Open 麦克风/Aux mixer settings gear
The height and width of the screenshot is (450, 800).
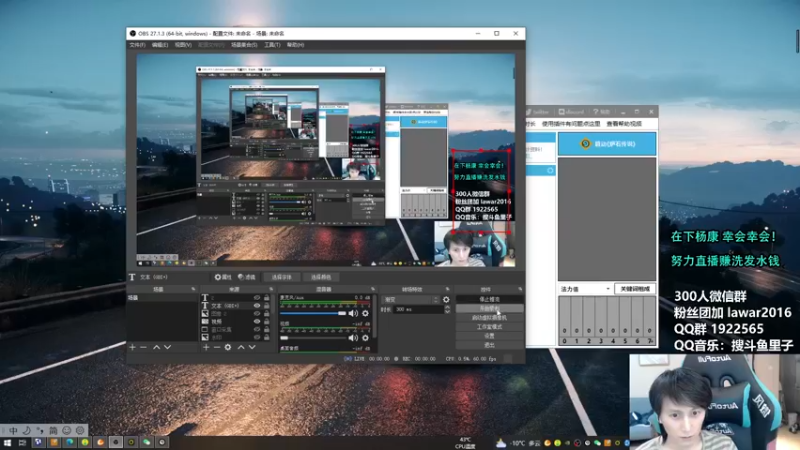tap(365, 313)
